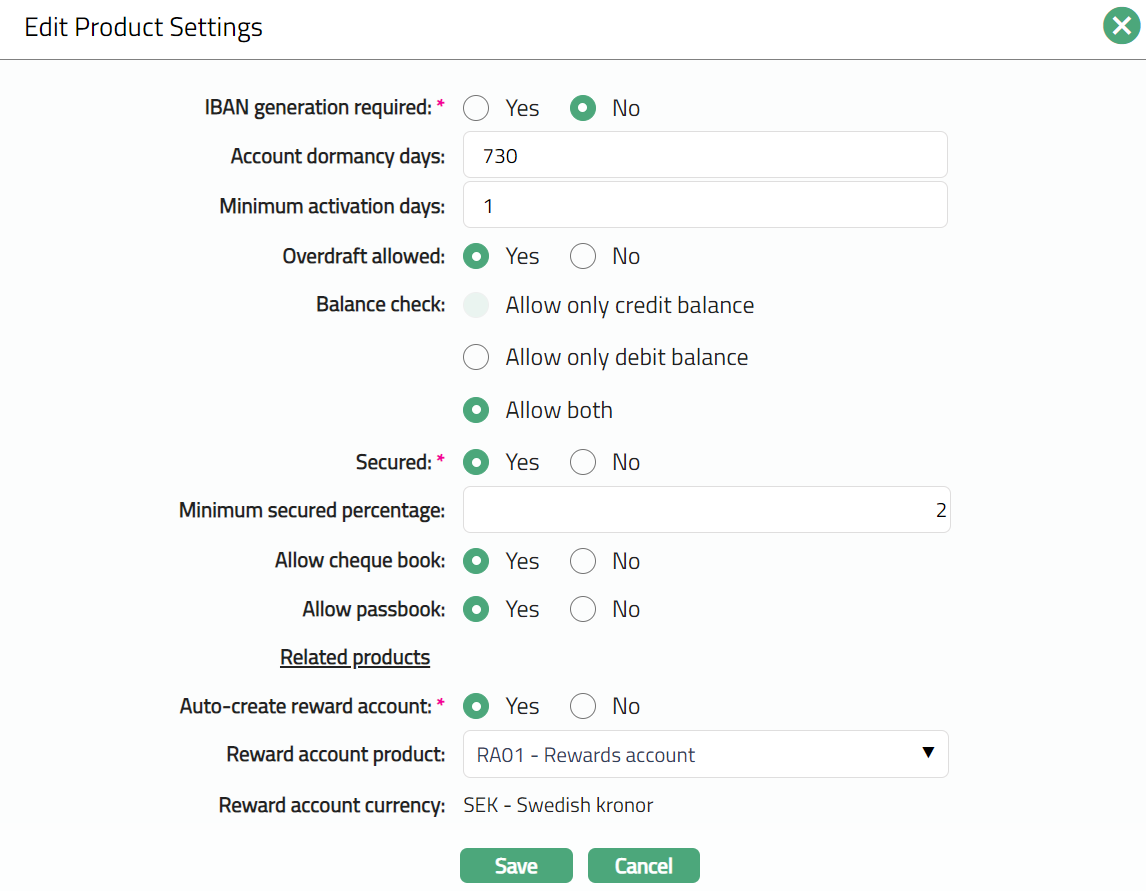Select No for Overdraft allowed

tap(583, 257)
